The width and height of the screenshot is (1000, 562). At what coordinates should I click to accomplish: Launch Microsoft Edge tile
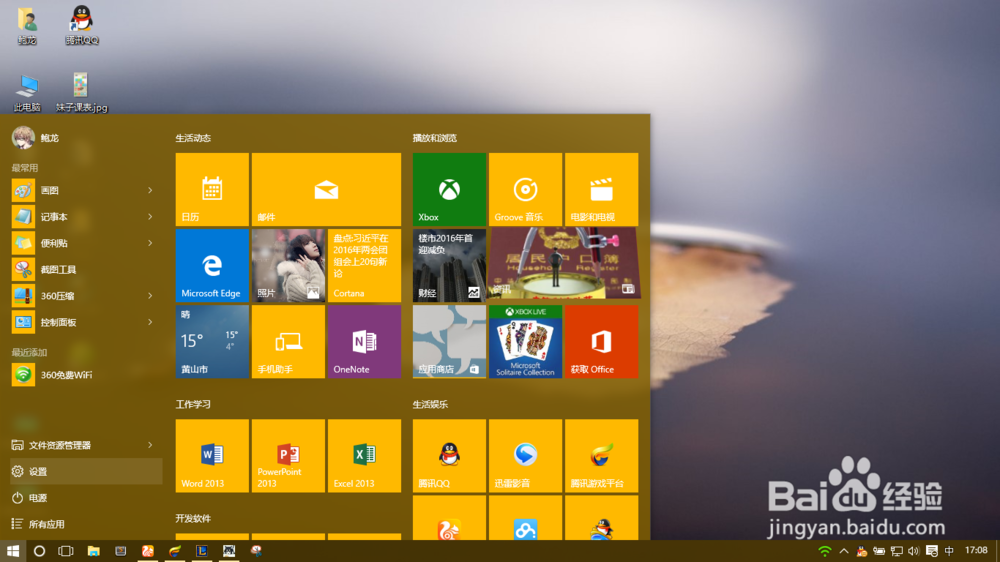coord(212,265)
